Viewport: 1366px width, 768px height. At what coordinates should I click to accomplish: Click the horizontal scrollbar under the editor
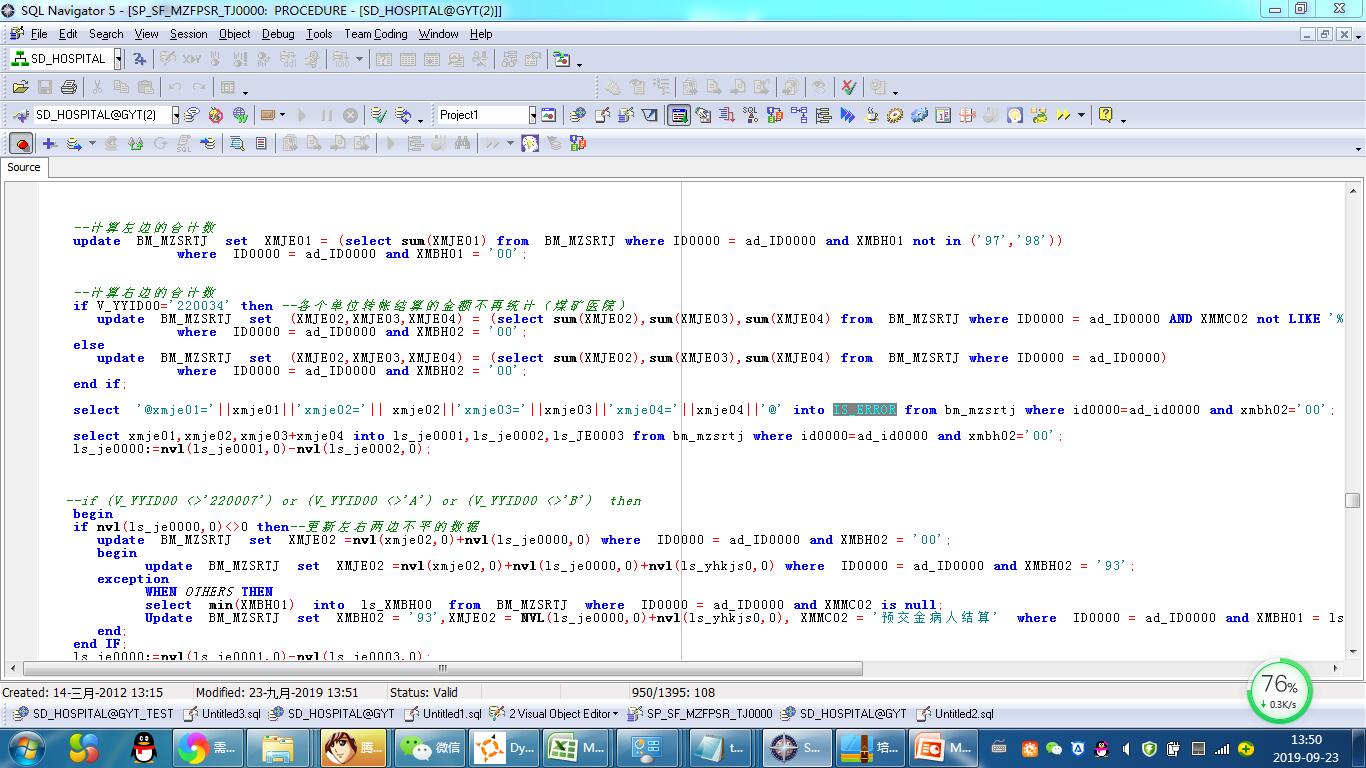440,669
